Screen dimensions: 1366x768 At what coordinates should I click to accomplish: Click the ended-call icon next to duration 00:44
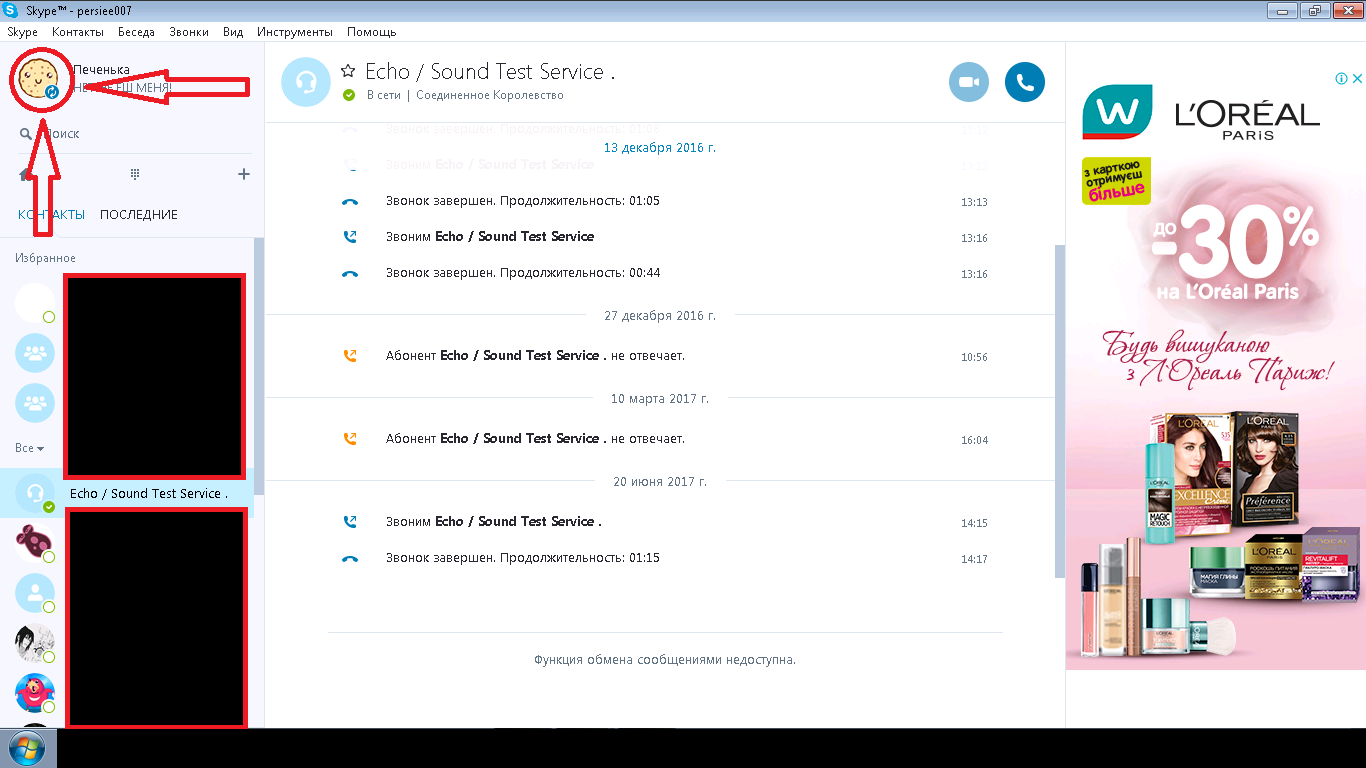[x=350, y=273]
